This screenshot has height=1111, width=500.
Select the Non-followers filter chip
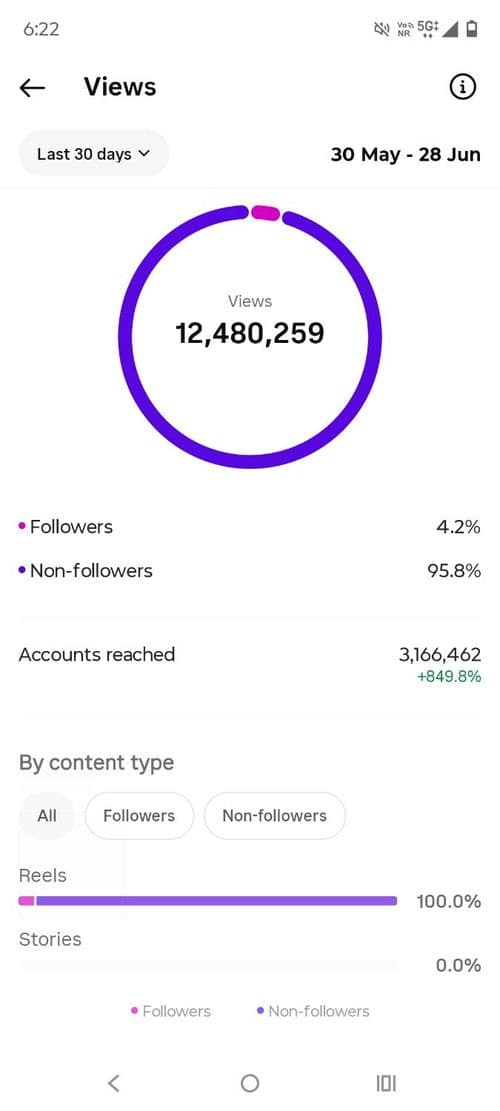275,816
